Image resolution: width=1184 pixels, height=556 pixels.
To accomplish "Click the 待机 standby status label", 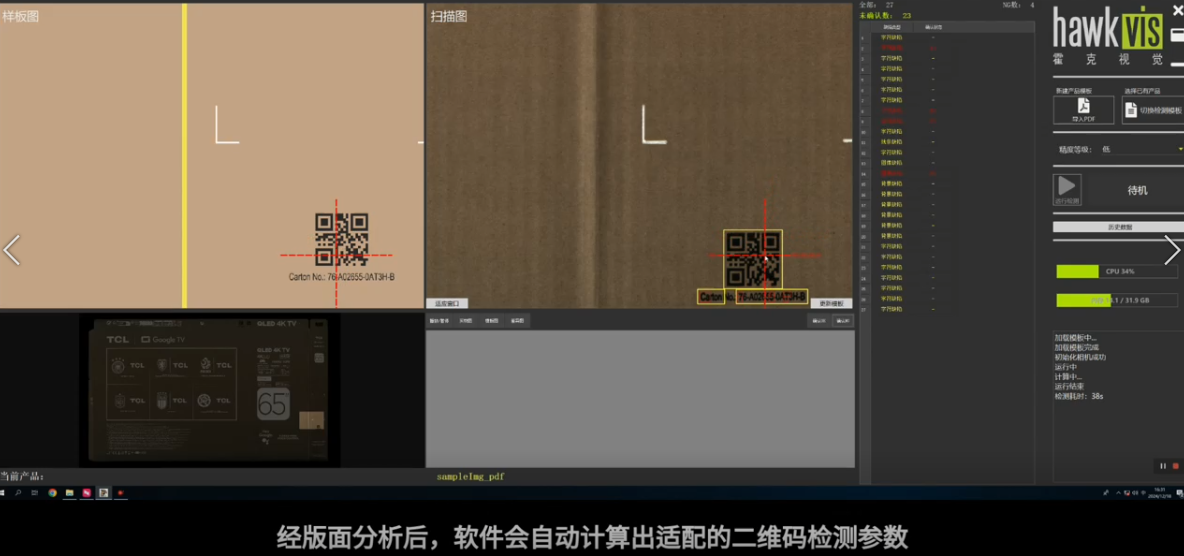I will (x=1137, y=190).
